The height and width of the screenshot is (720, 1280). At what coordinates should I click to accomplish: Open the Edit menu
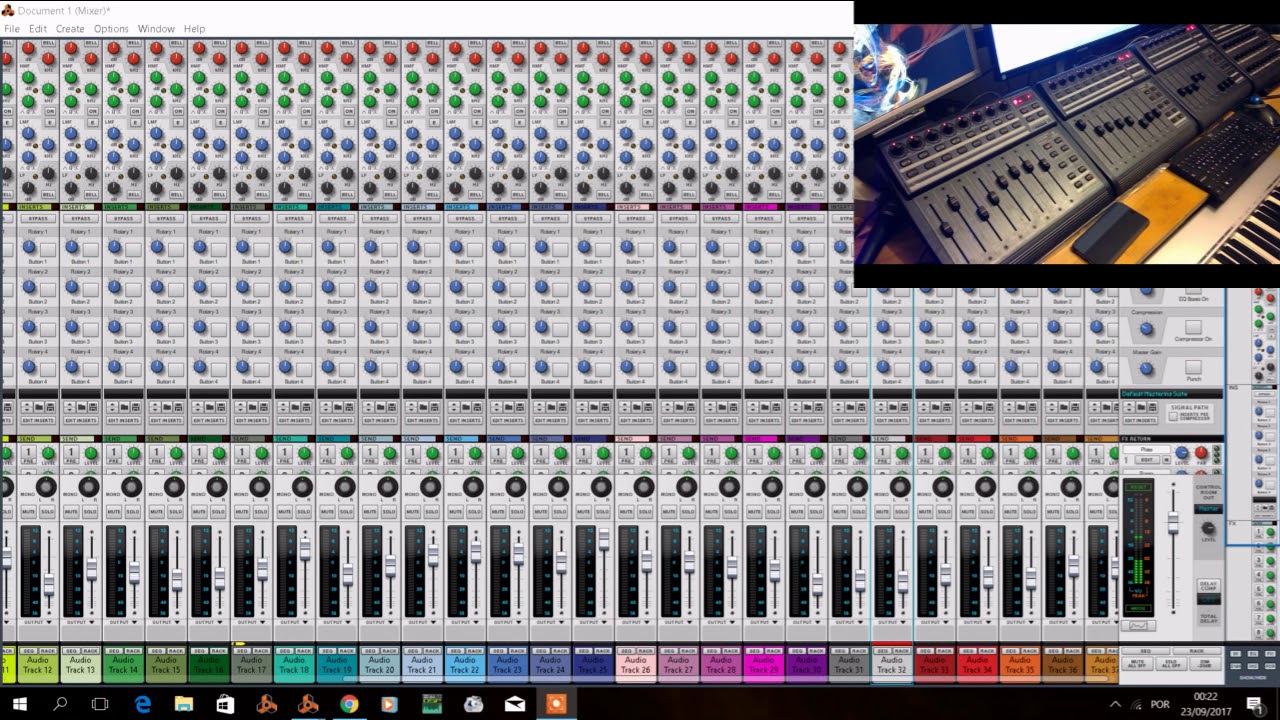[38, 29]
